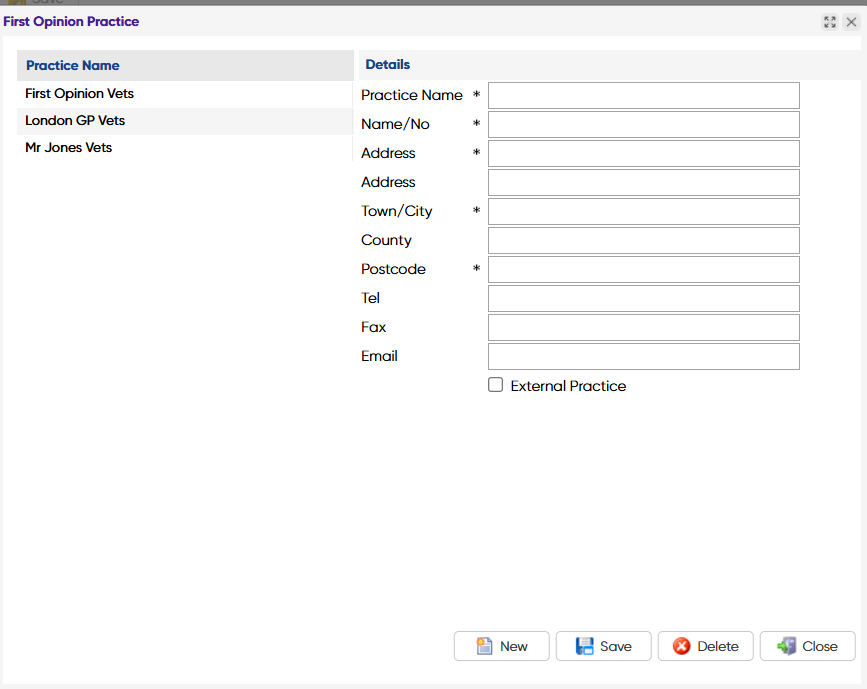This screenshot has height=689, width=867.
Task: Maximize the First Opinion Practice dialog
Action: [x=830, y=22]
